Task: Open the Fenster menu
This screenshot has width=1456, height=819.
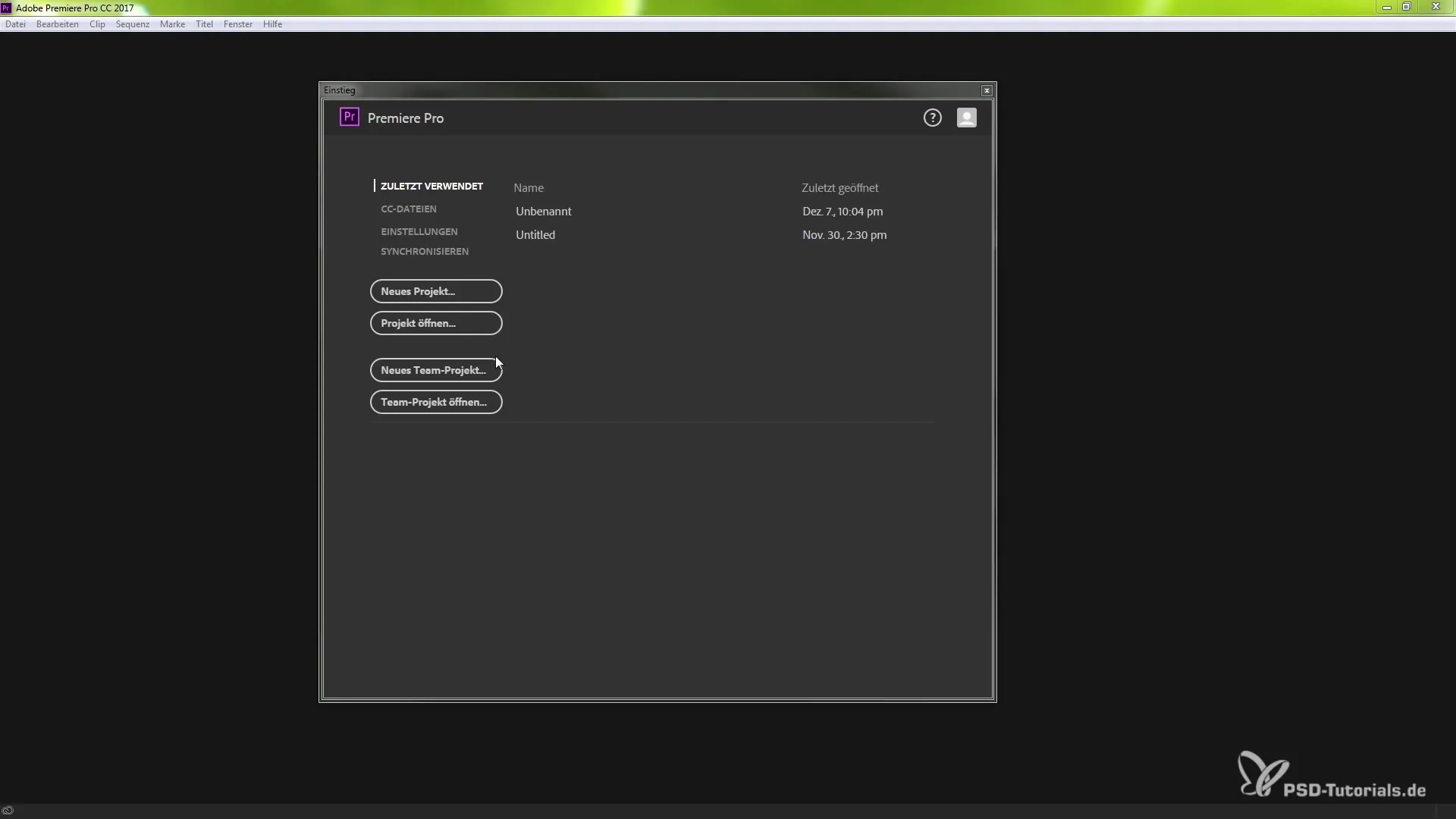Action: click(x=237, y=24)
